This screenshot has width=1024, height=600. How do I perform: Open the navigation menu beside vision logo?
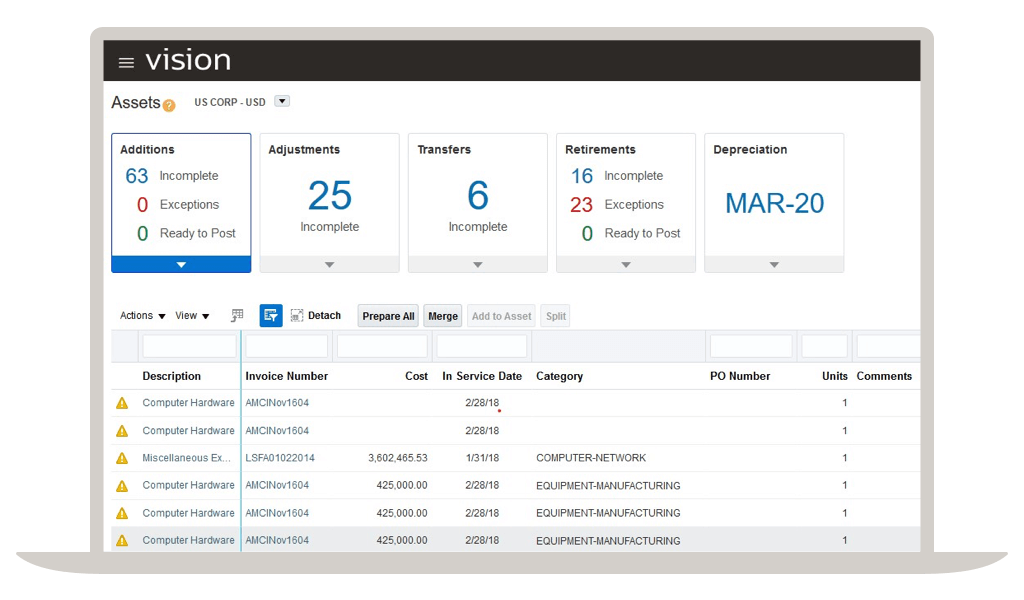pos(126,60)
